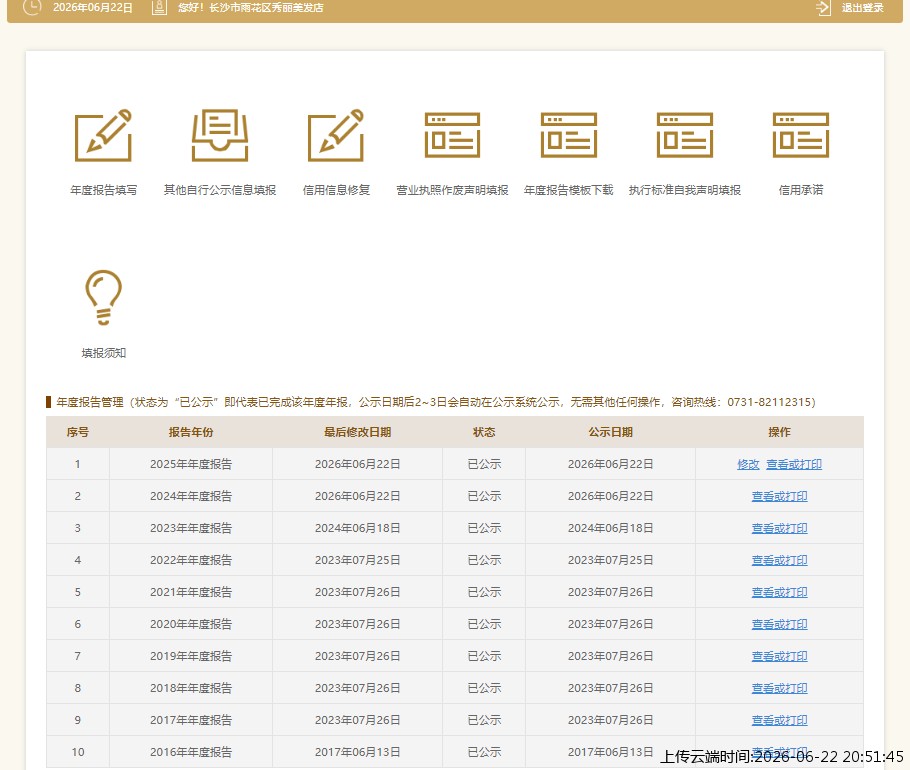Click the 公示日期 column header
Screen dimensions: 910x770
coord(611,432)
